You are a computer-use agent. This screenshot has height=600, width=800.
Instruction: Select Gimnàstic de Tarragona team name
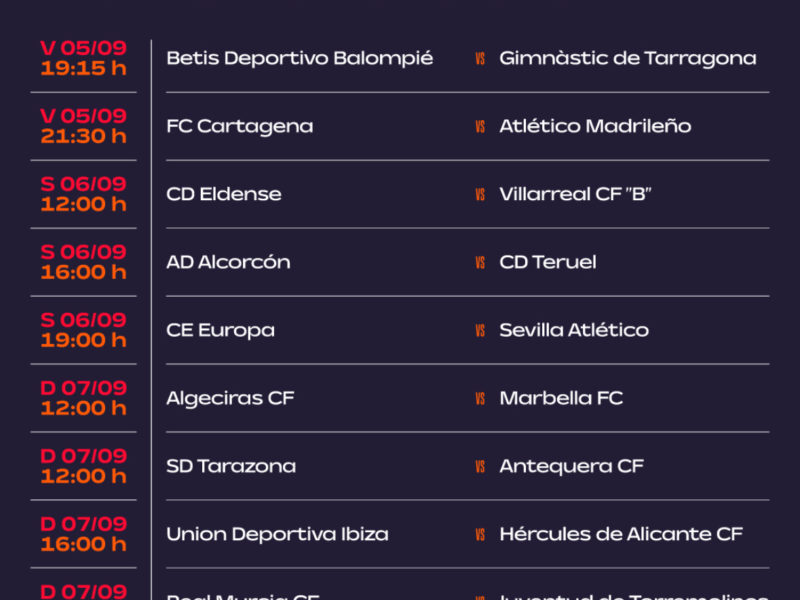[x=628, y=59]
